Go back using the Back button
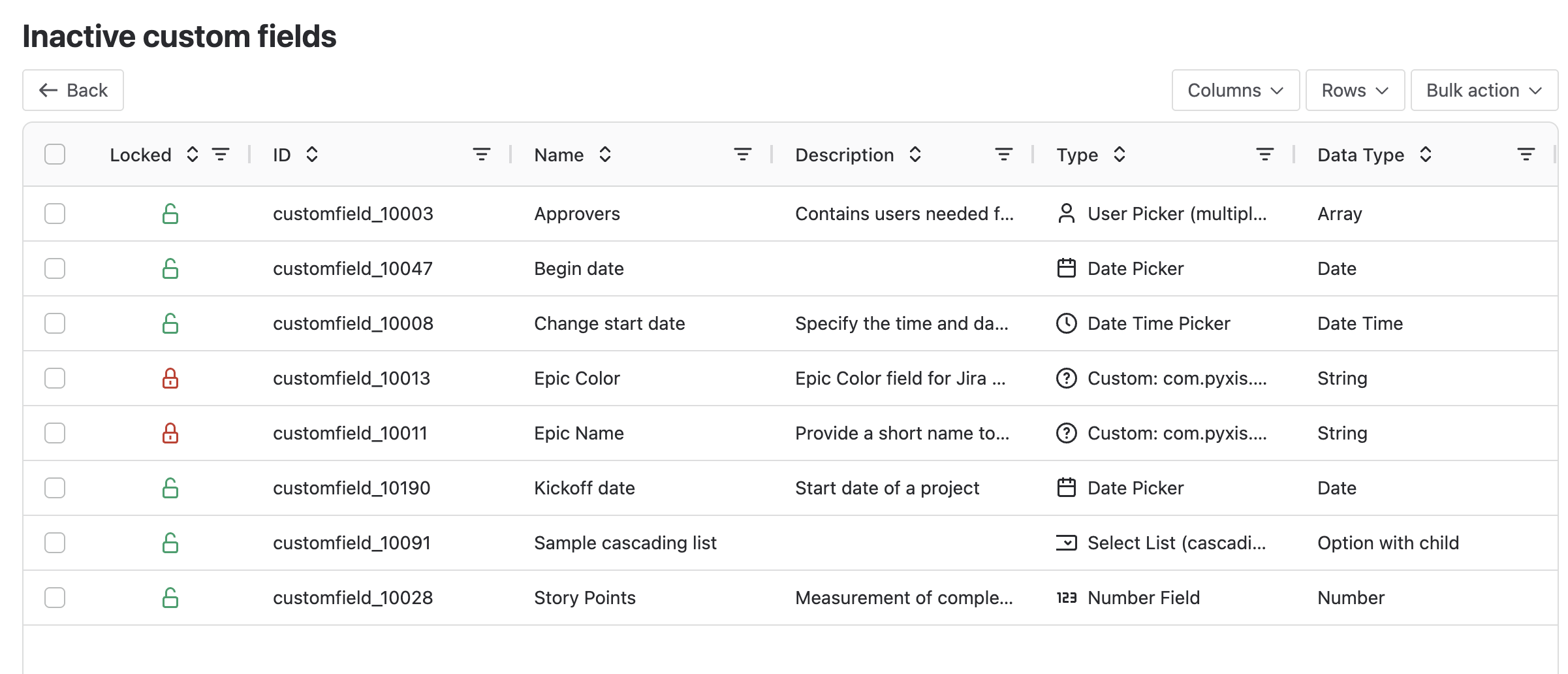The width and height of the screenshot is (1568, 674). 73,90
